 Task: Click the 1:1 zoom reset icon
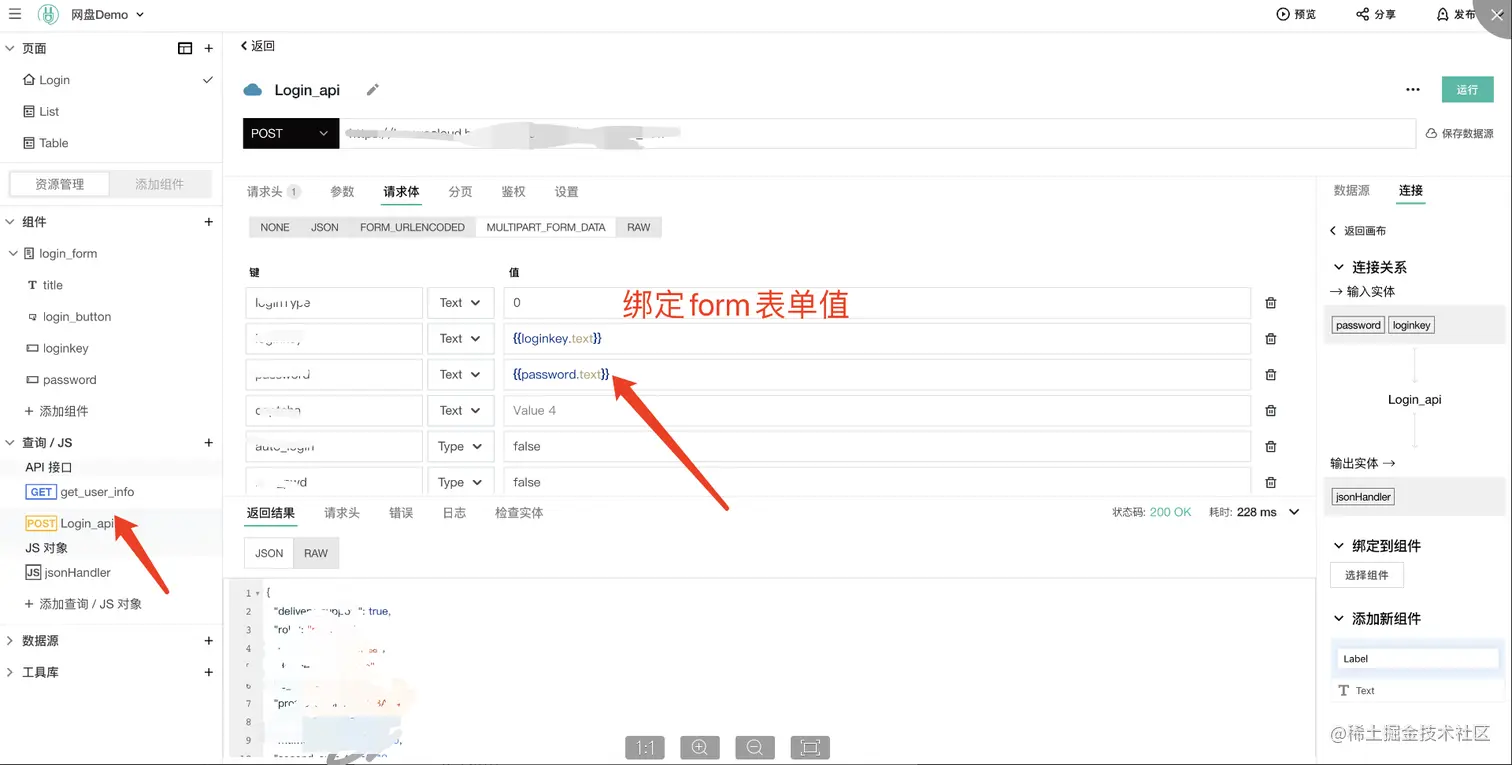tap(644, 747)
